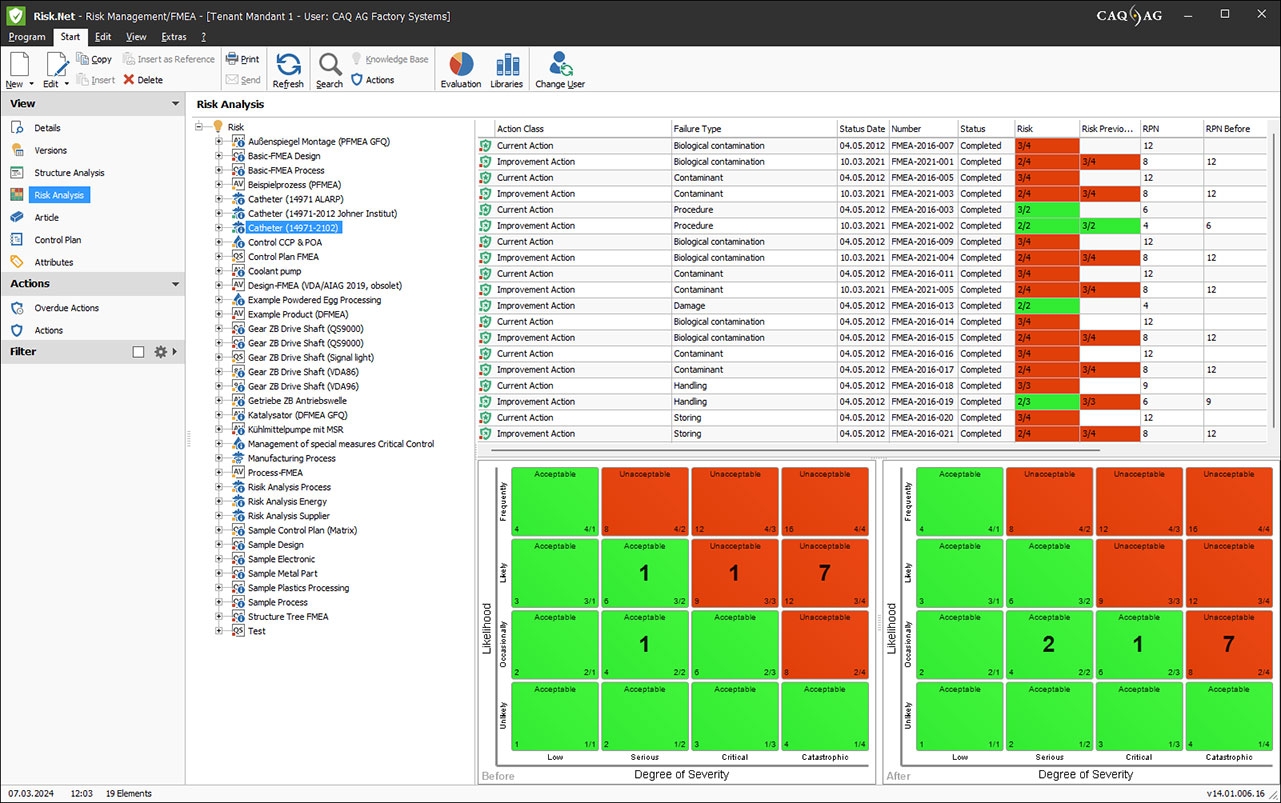This screenshot has width=1281, height=803.
Task: Sort table by the Number column header
Action: (922, 129)
